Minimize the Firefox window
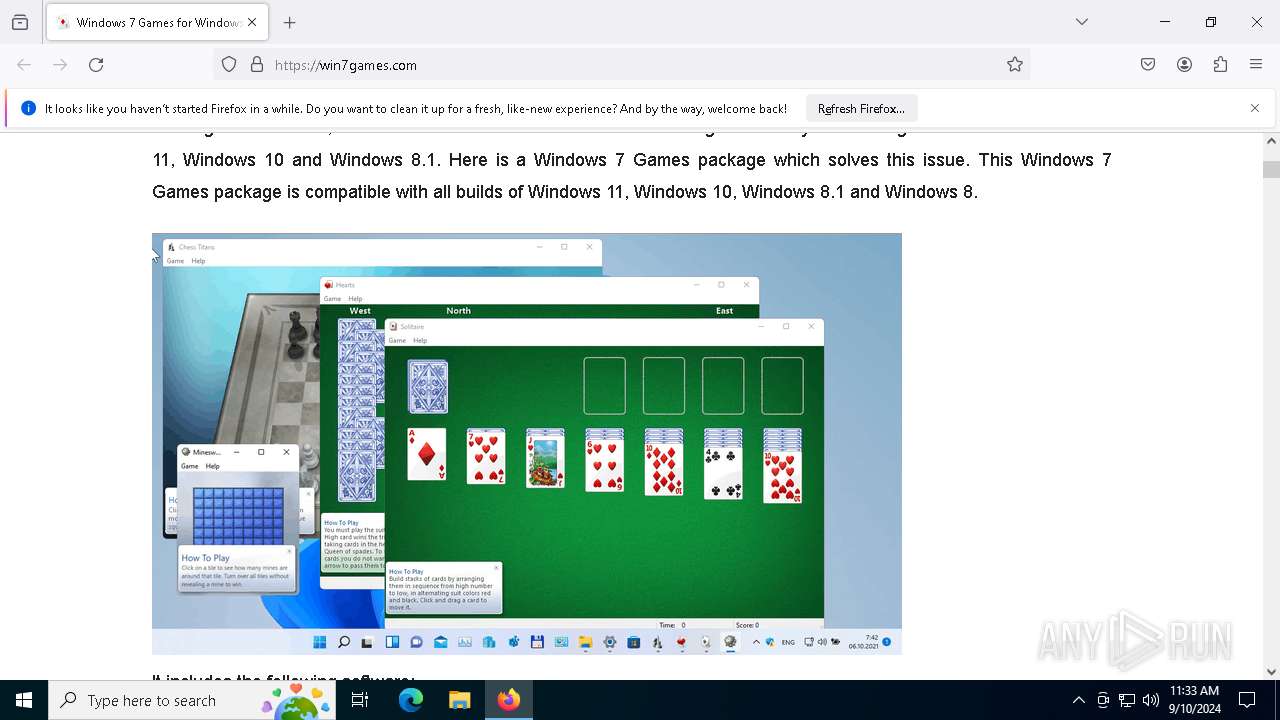The width and height of the screenshot is (1280, 720). coord(1165,22)
